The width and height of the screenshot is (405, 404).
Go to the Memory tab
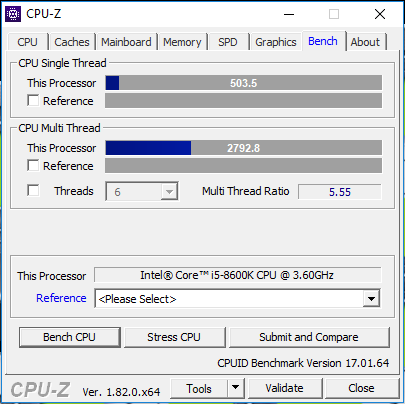pyautogui.click(x=182, y=42)
